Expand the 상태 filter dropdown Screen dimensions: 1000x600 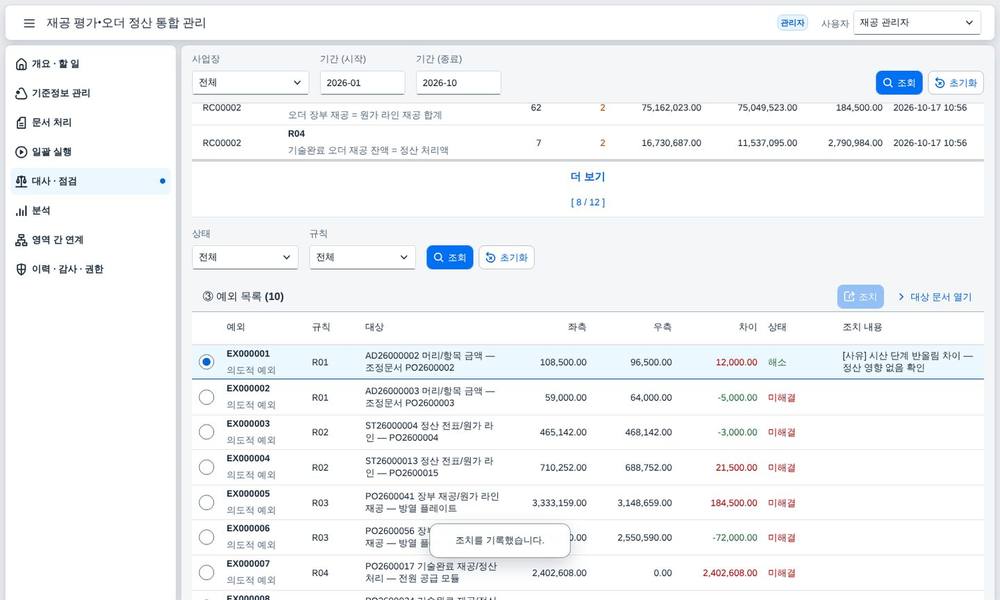tap(245, 257)
